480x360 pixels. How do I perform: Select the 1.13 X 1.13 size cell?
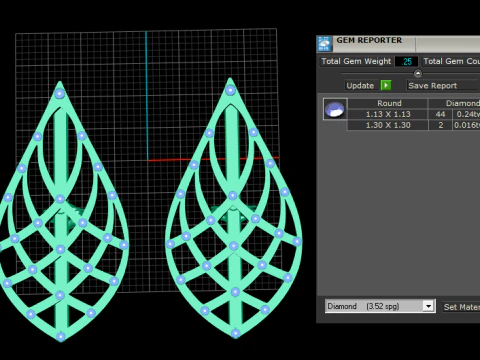click(388, 114)
